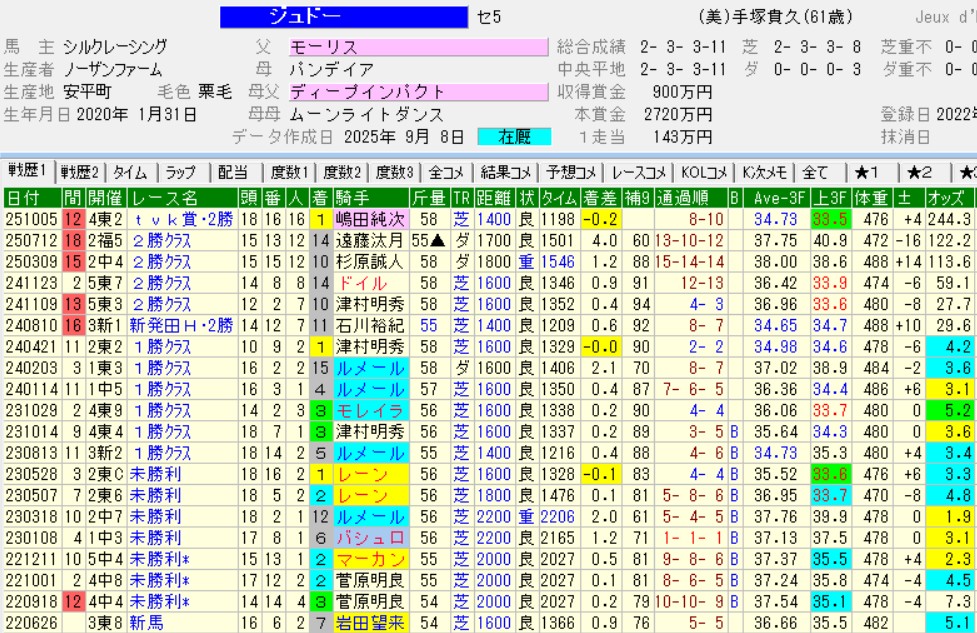Open sire モーリス pedigree field
The height and width of the screenshot is (633, 977).
click(x=418, y=47)
